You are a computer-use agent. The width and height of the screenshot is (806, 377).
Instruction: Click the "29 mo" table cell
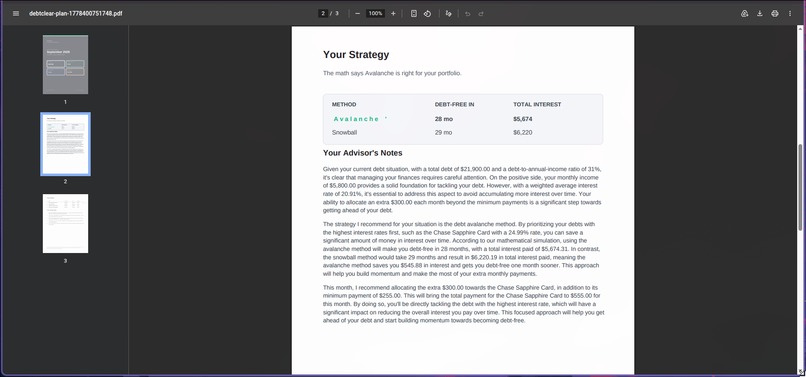pyautogui.click(x=444, y=132)
